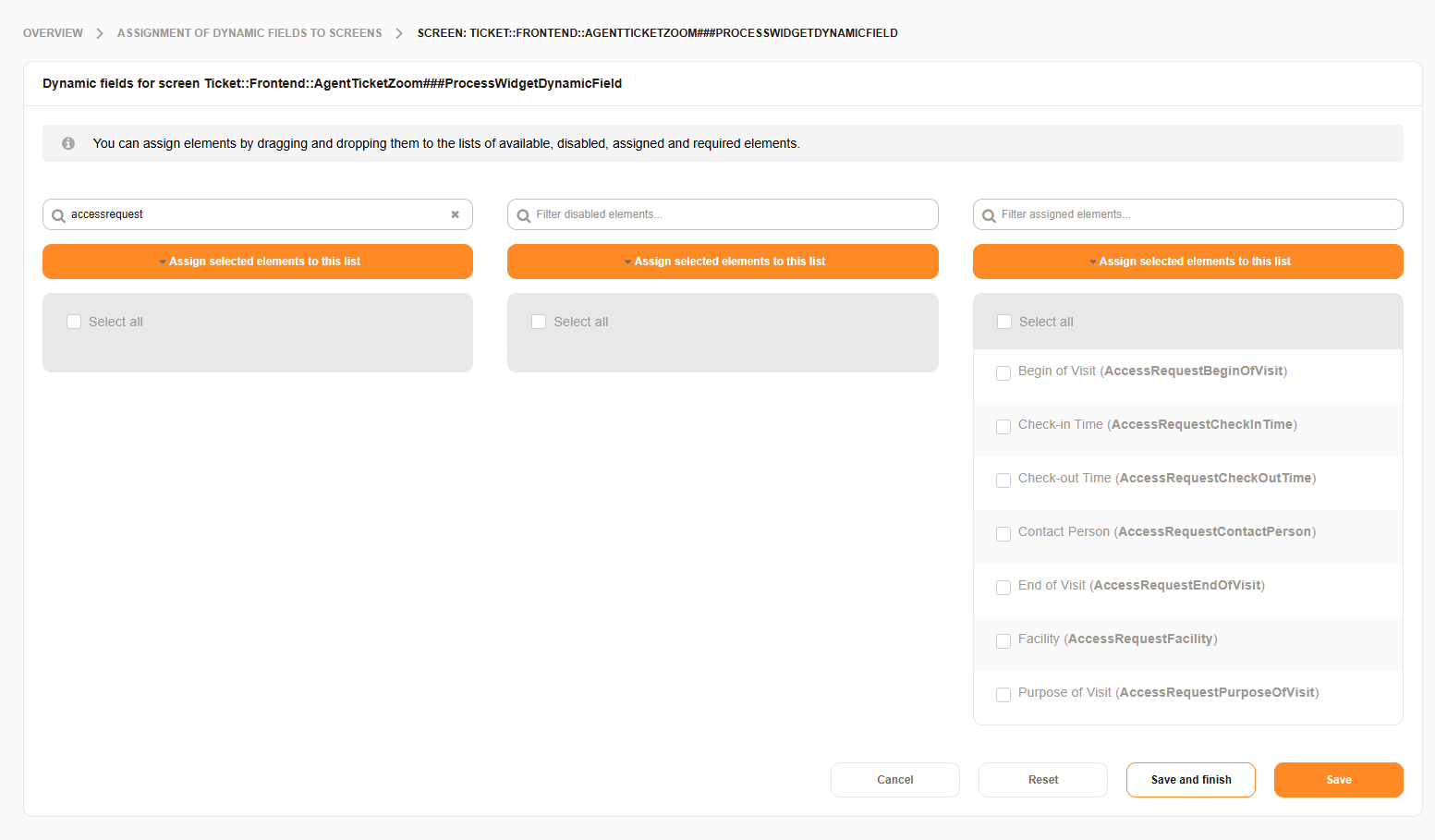This screenshot has width=1435, height=840.
Task: Click the search icon in disabled elements filter
Action: point(524,215)
